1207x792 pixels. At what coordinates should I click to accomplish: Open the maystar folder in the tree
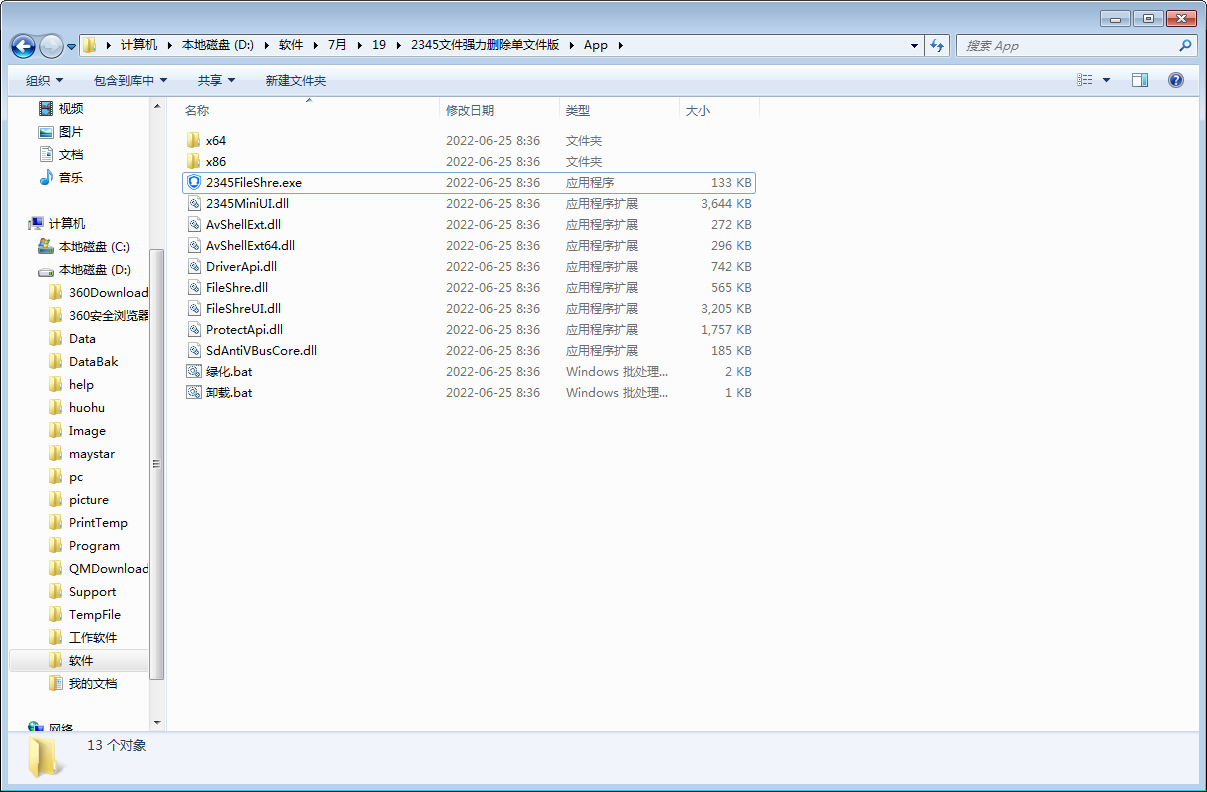point(91,453)
